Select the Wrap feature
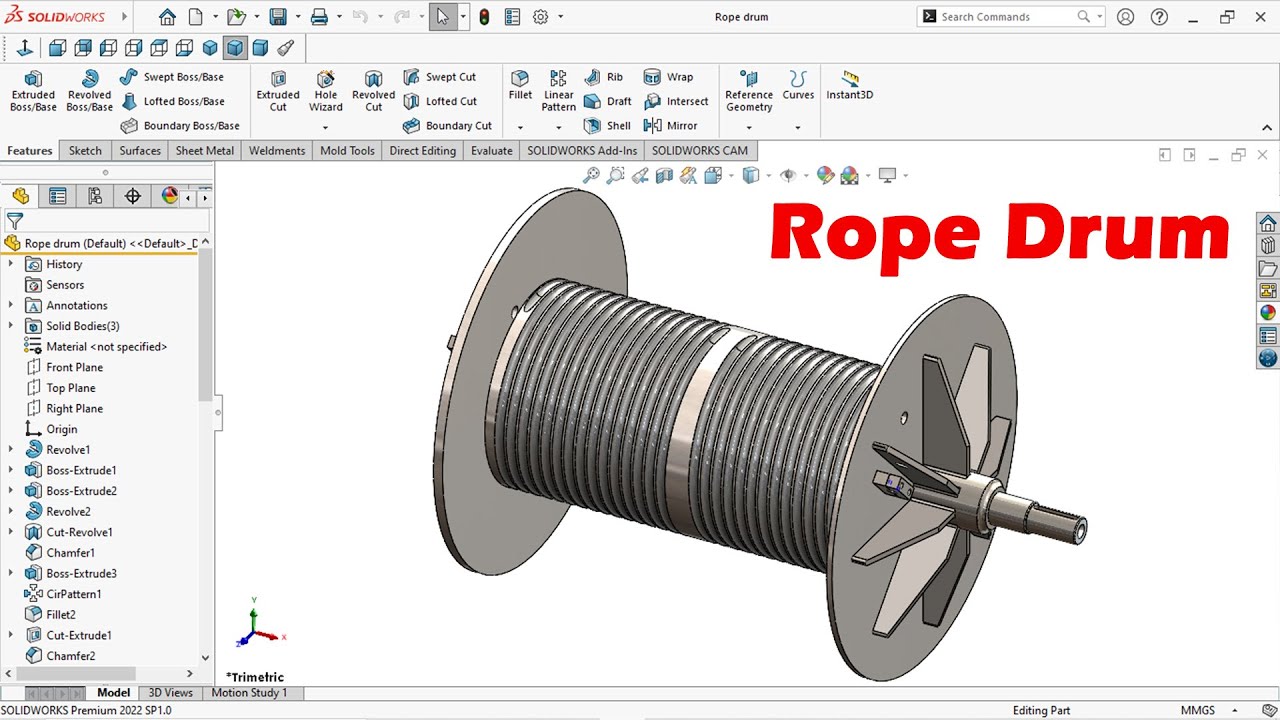1280x720 pixels. click(669, 77)
